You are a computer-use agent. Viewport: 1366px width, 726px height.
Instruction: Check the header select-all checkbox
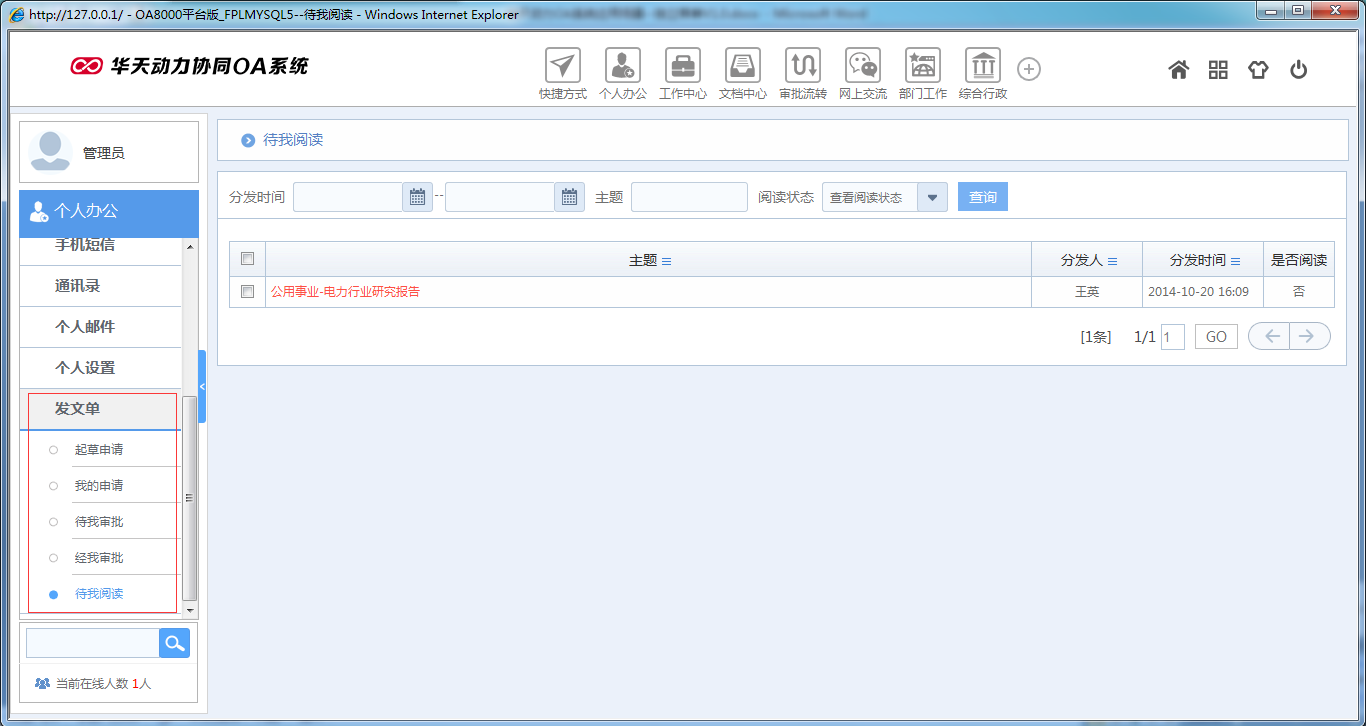tap(247, 258)
